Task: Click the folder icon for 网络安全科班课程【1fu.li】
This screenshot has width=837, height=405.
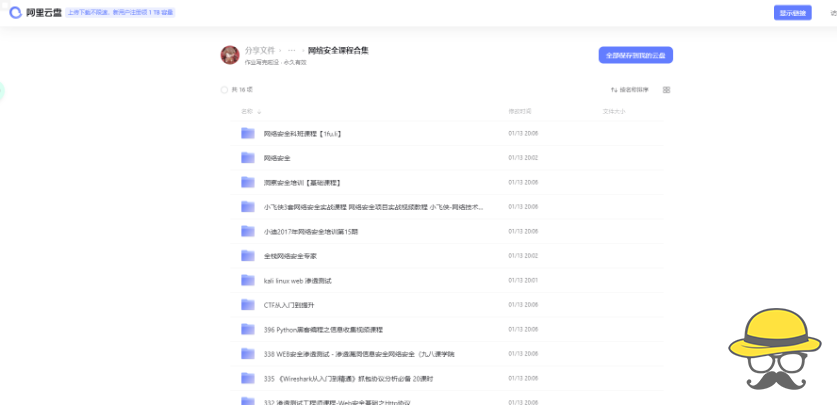Action: point(248,133)
